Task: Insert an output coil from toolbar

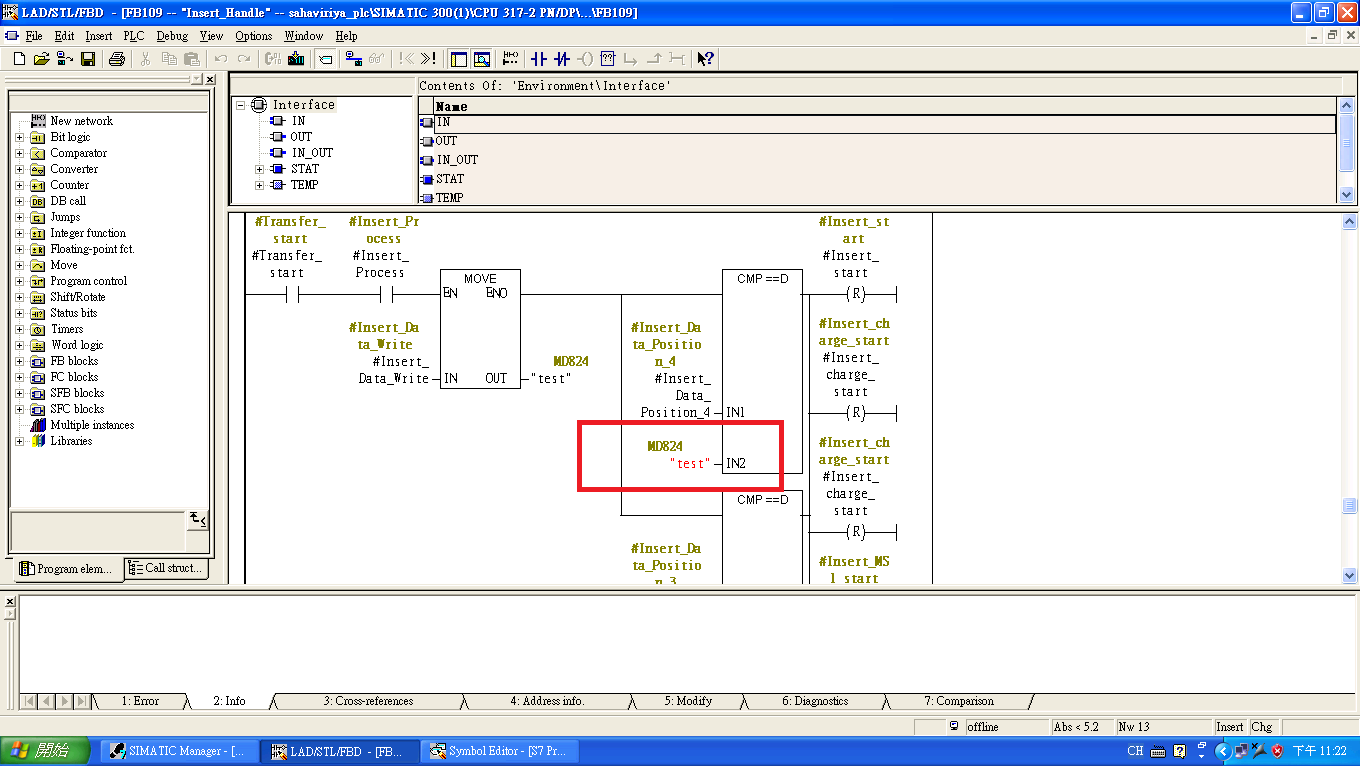Action: click(x=585, y=59)
